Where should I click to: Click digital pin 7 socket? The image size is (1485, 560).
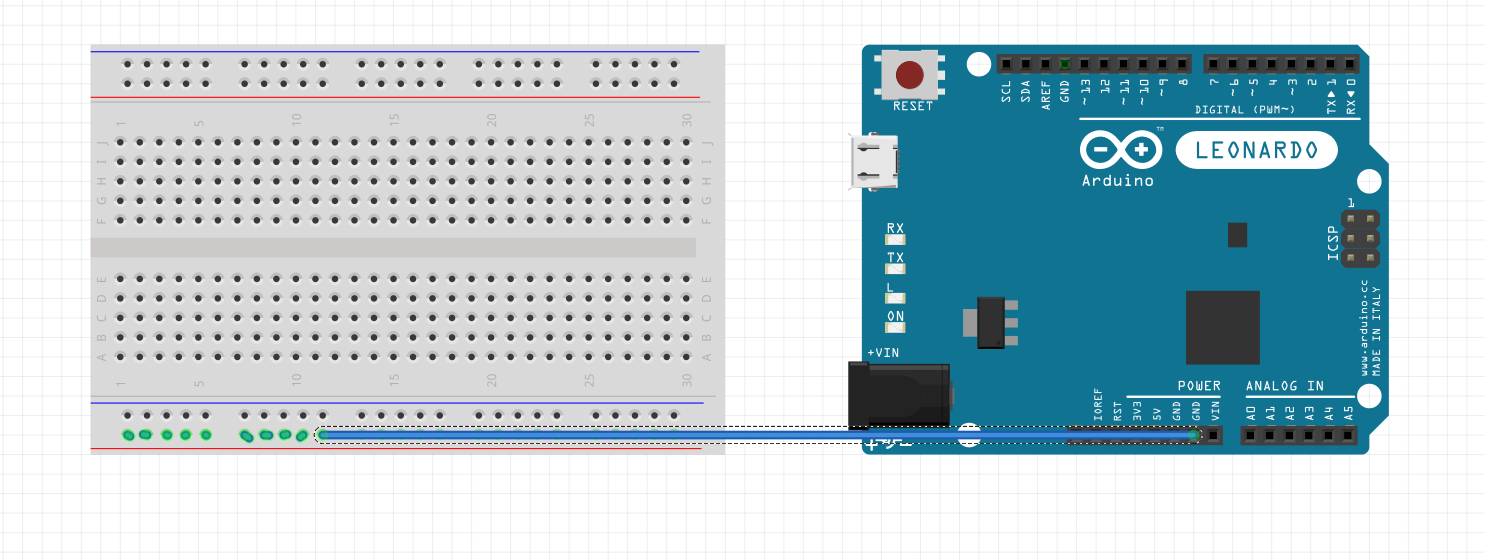tap(1214, 64)
